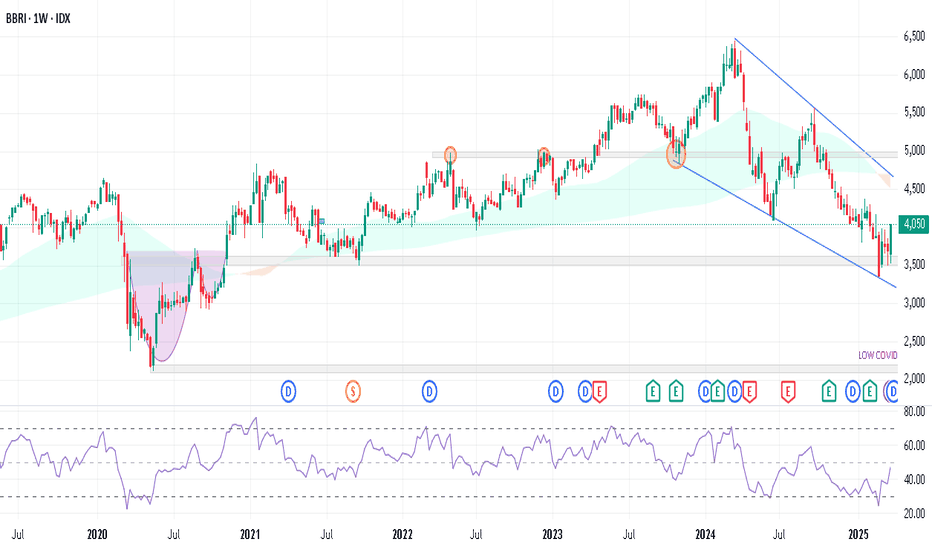The width and height of the screenshot is (932, 550).
Task: Open the dividend marker in 2021
Action: 288,391
